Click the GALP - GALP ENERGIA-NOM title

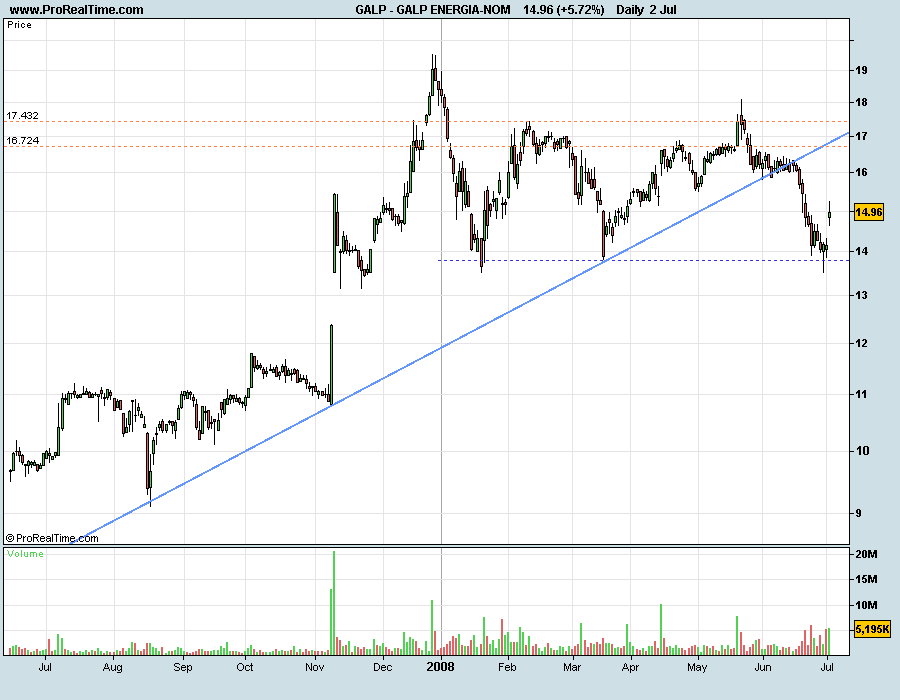433,10
